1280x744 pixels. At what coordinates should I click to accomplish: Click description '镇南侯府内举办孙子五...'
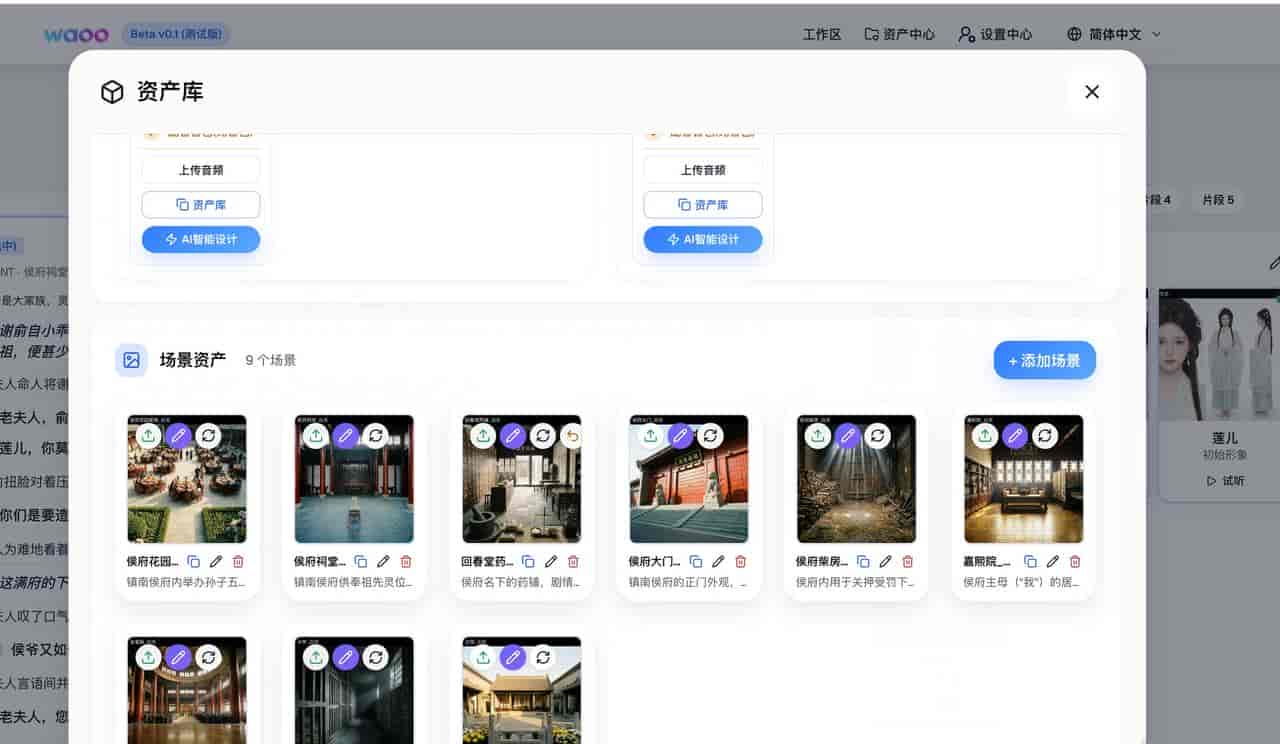click(x=186, y=582)
